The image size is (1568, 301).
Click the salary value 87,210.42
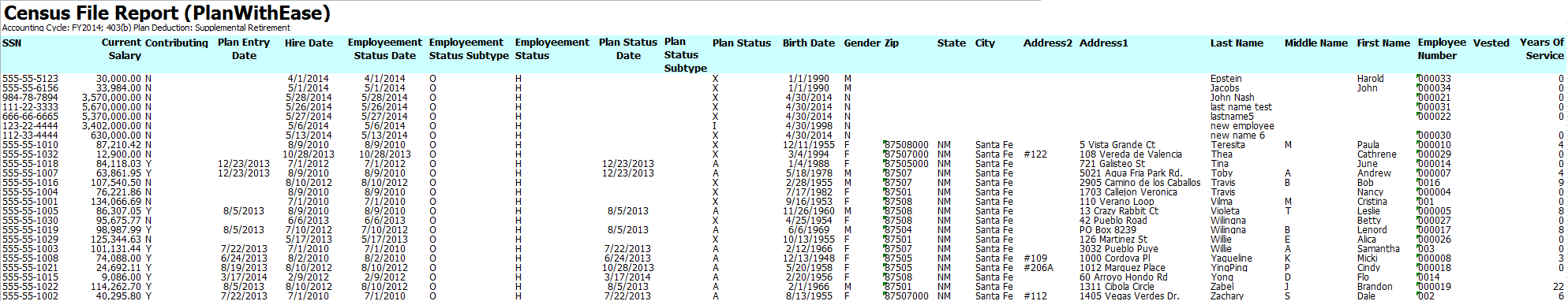point(119,145)
